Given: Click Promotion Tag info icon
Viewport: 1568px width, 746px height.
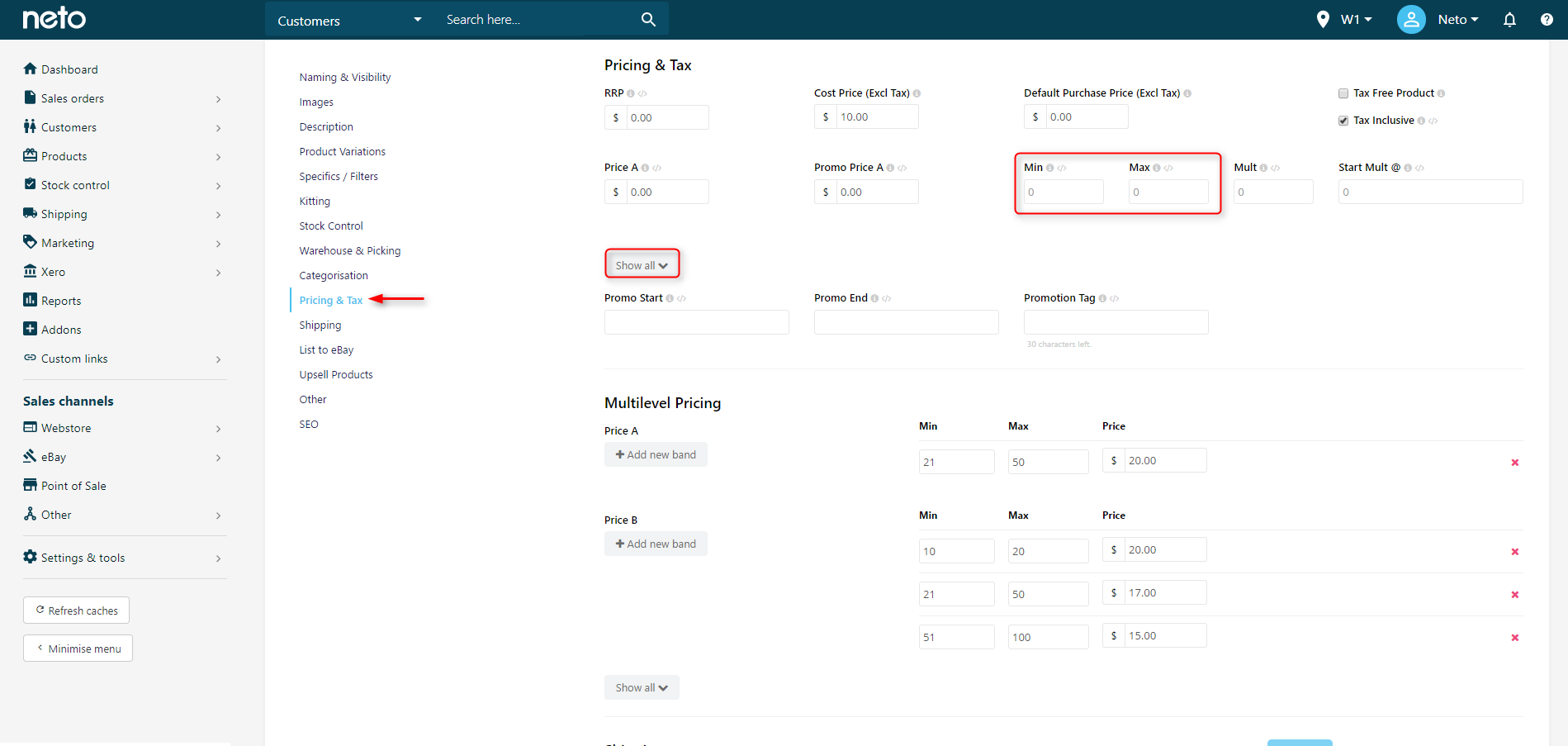Looking at the screenshot, I should point(1102,298).
